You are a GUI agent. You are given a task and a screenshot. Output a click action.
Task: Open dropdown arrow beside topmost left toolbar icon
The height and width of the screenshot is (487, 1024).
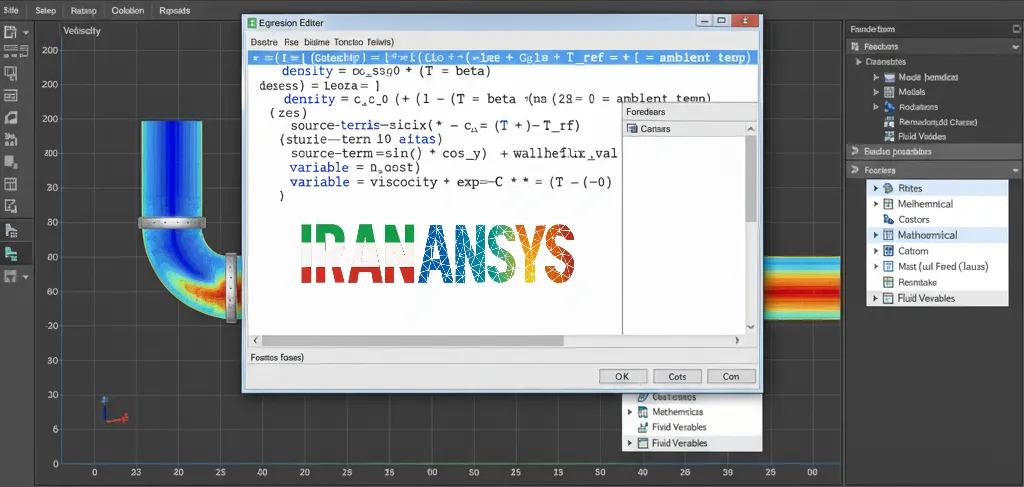[25, 32]
